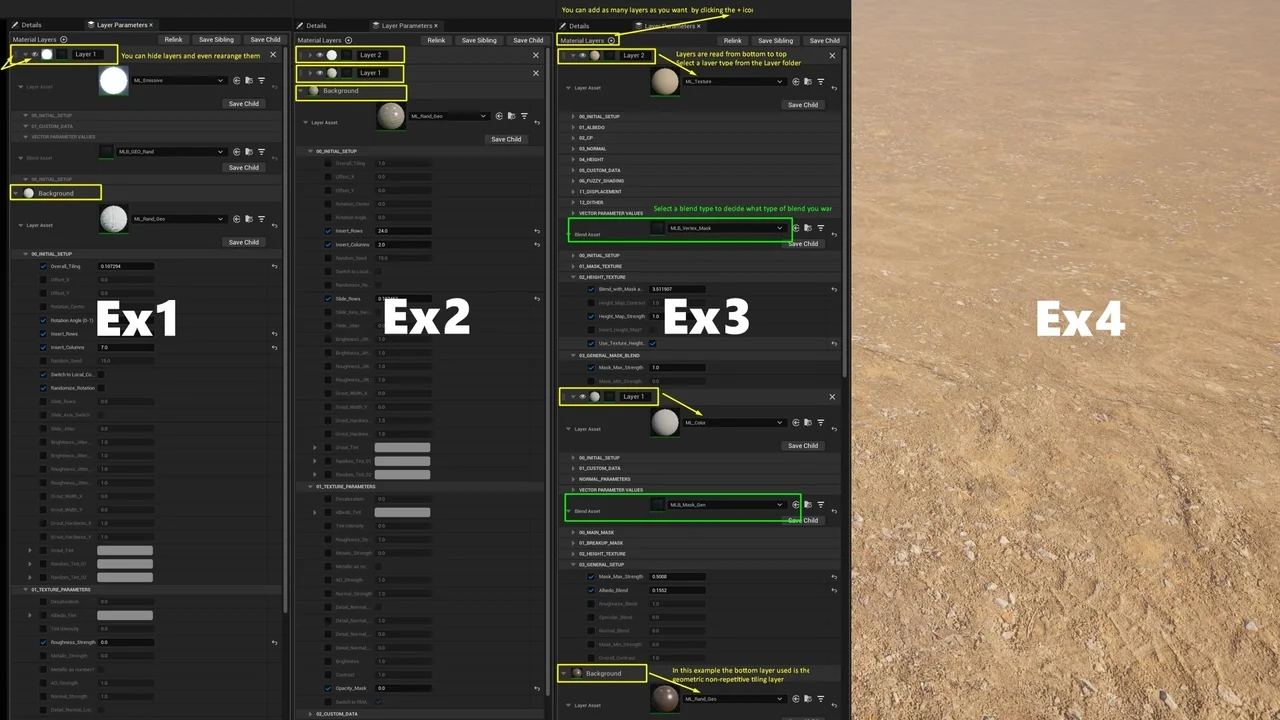Switch to the Details tab

click(30, 25)
